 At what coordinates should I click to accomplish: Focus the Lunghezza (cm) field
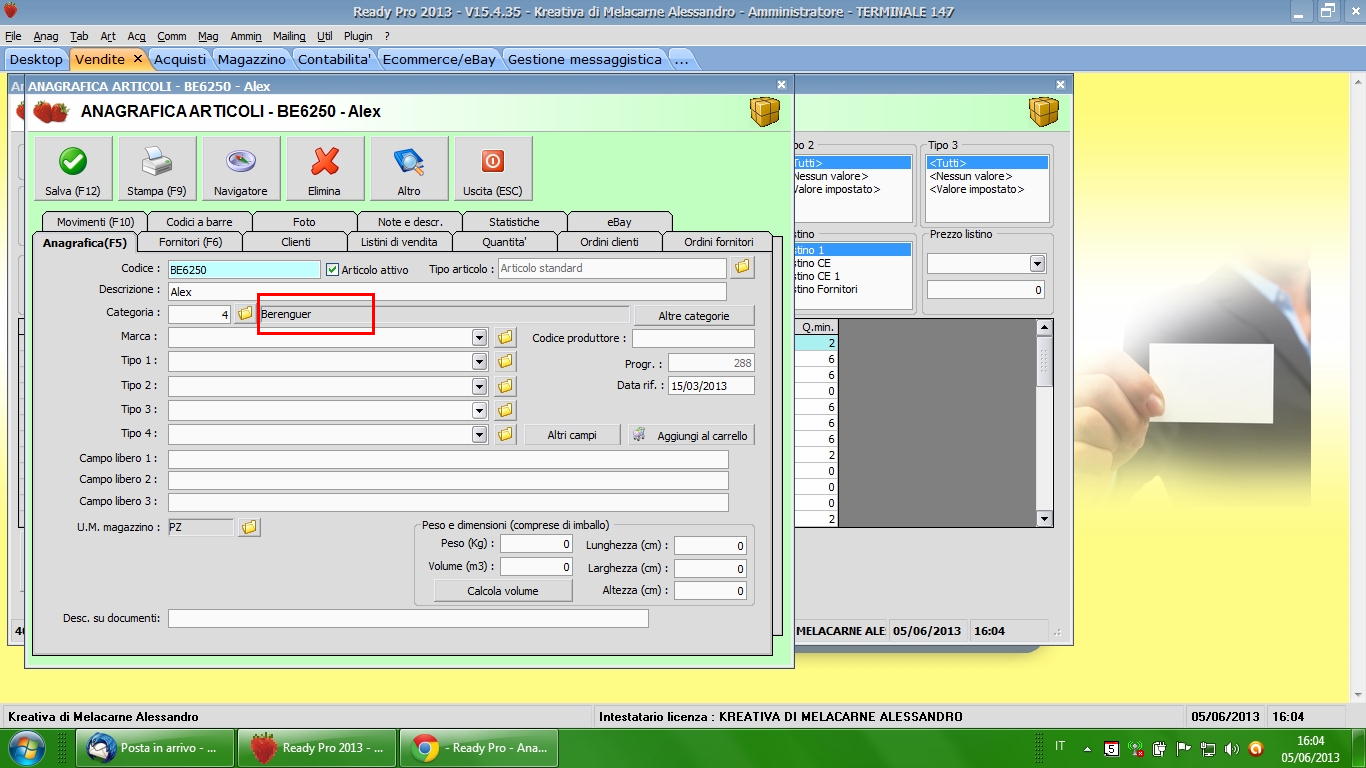point(711,546)
